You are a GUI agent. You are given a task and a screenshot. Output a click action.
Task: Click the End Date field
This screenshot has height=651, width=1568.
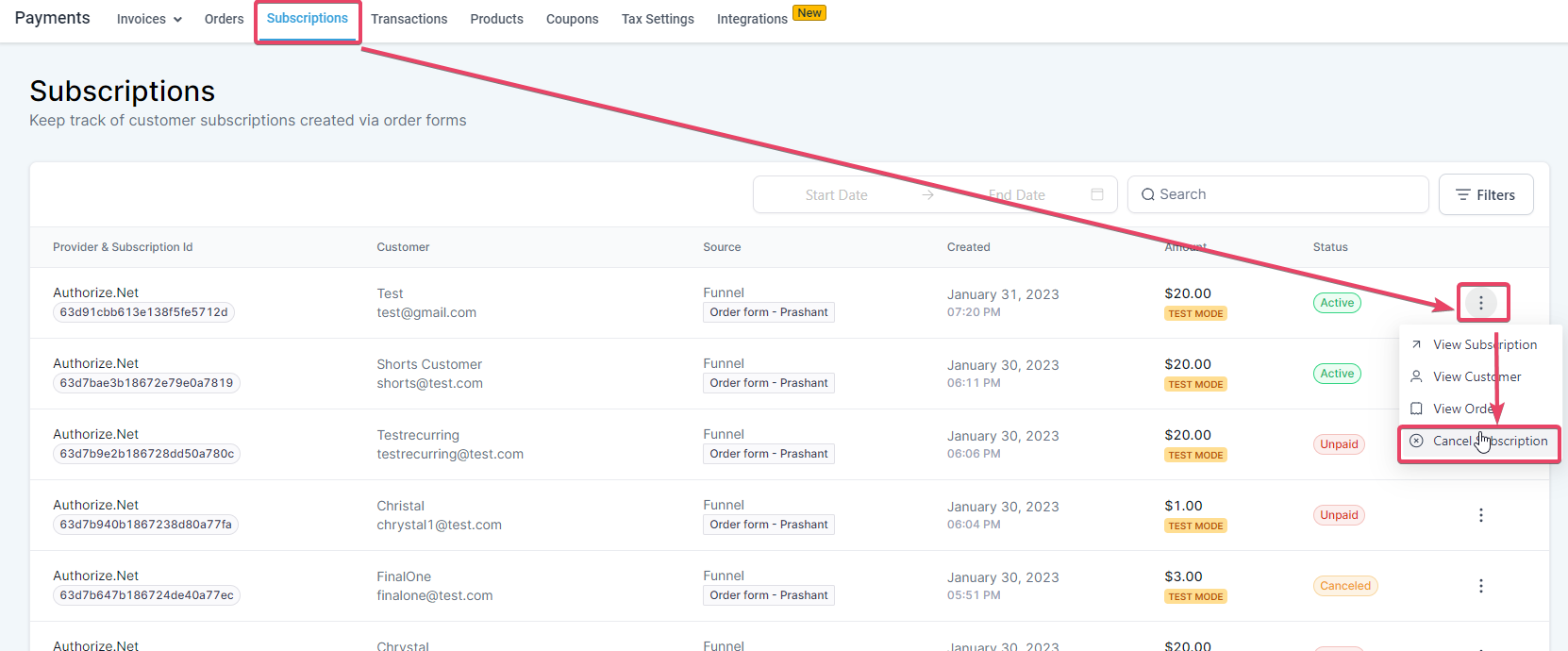[x=1017, y=195]
